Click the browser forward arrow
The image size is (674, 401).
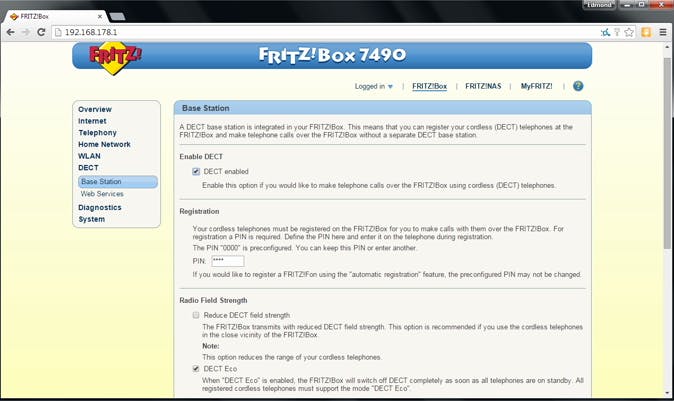pyautogui.click(x=26, y=32)
